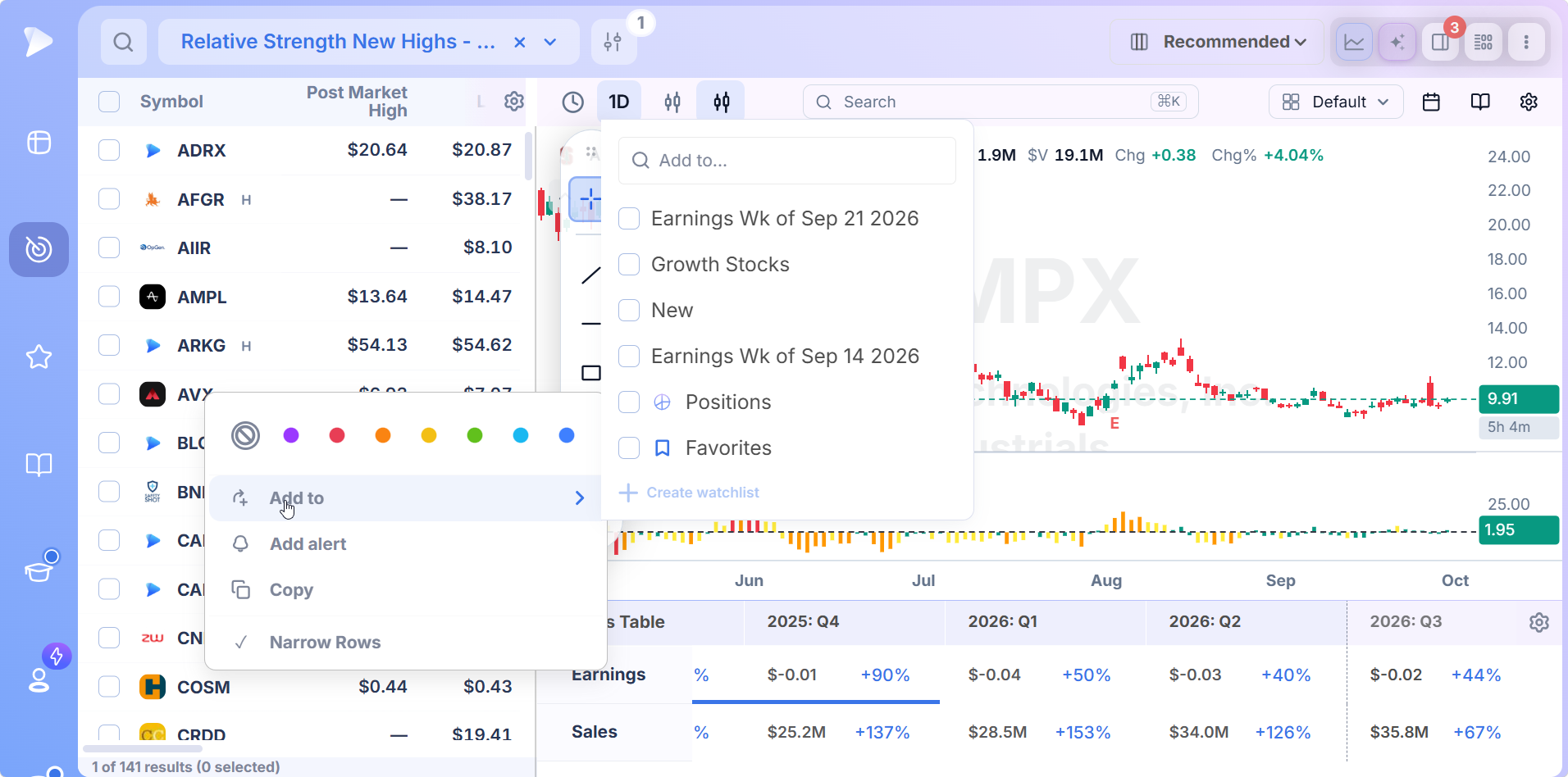This screenshot has width=1568, height=777.
Task: Expand the Relative Strength New Highs dropdown
Action: pyautogui.click(x=550, y=42)
